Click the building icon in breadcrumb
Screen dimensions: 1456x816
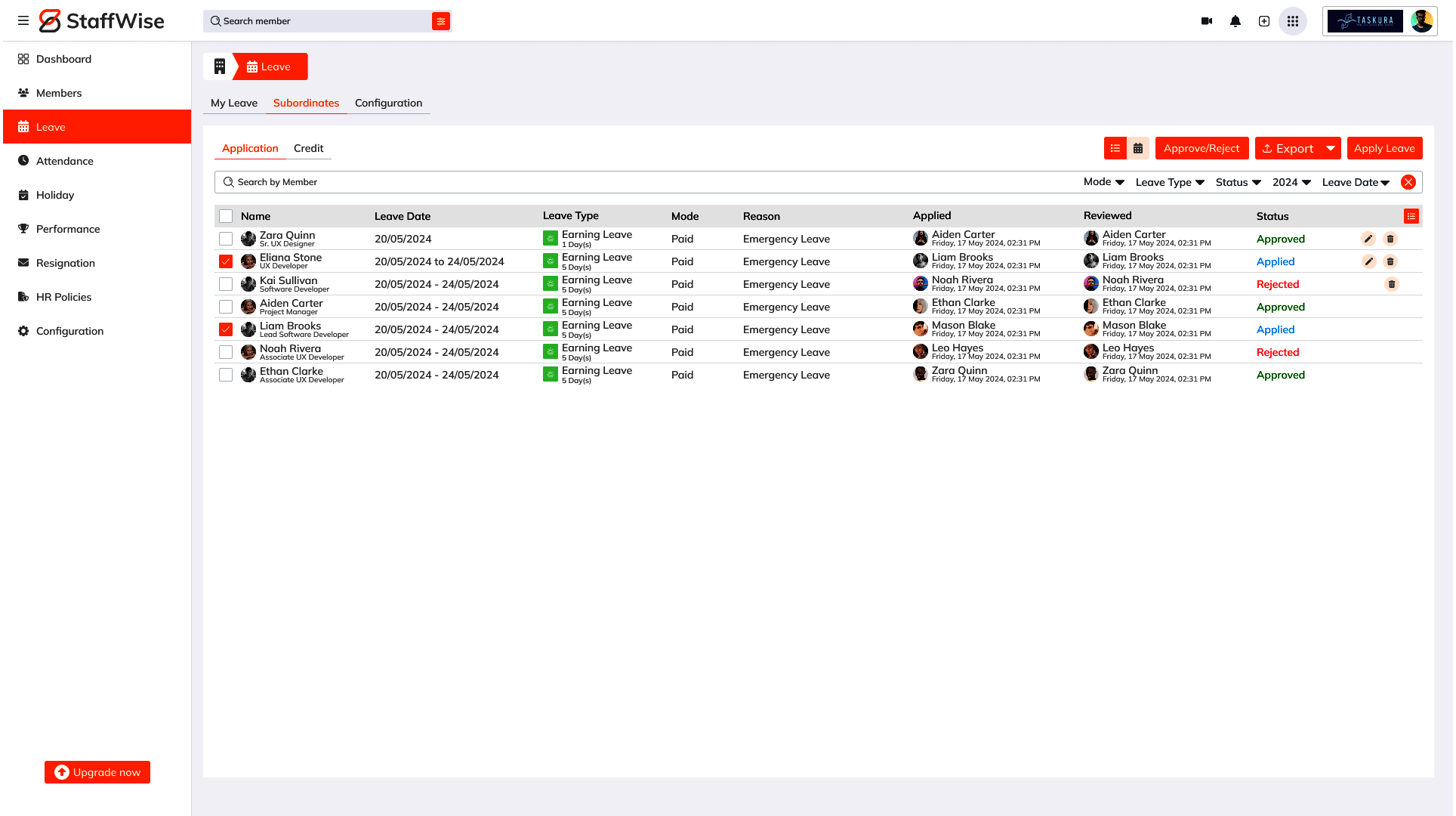pyautogui.click(x=220, y=66)
